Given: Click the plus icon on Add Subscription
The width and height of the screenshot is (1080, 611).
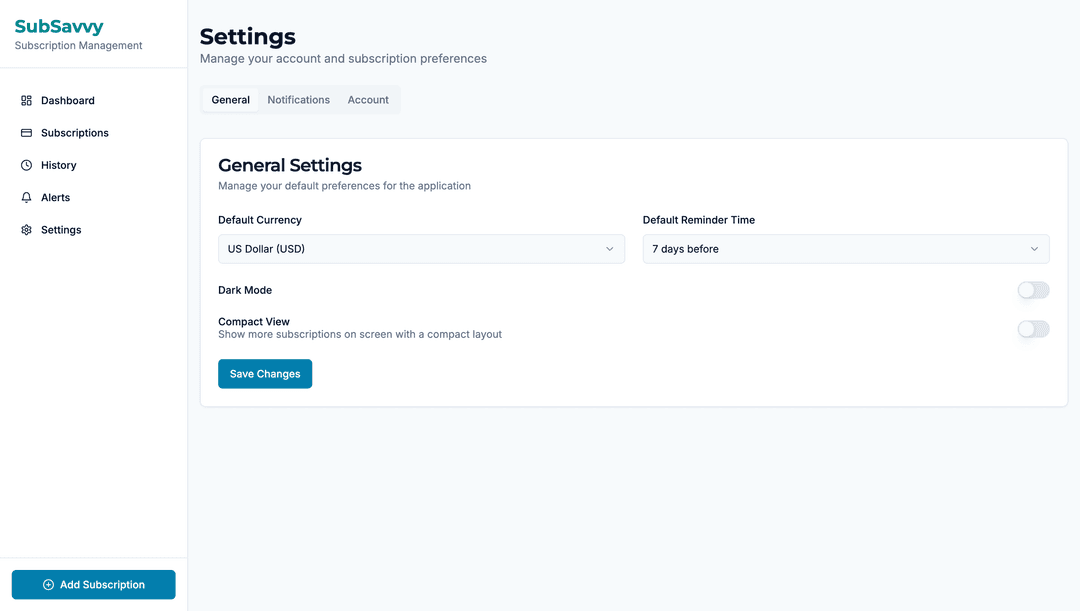Looking at the screenshot, I should [47, 584].
